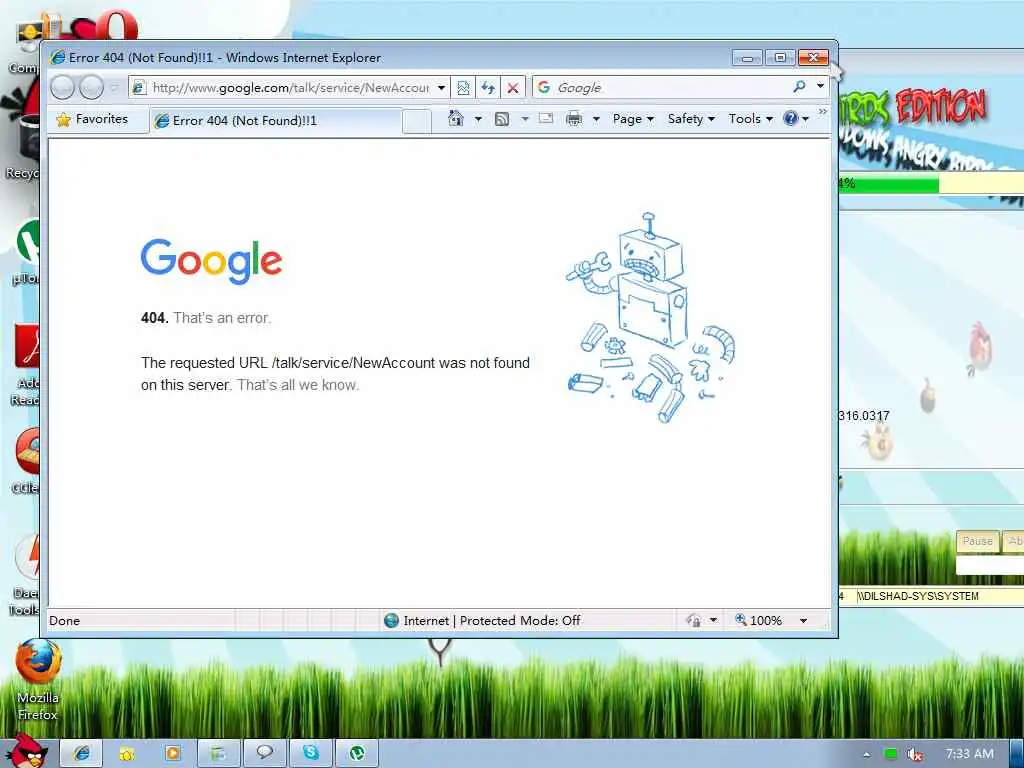Screen dimensions: 1024x768
Task: Expand the zoom level dropdown arrow
Action: [803, 620]
